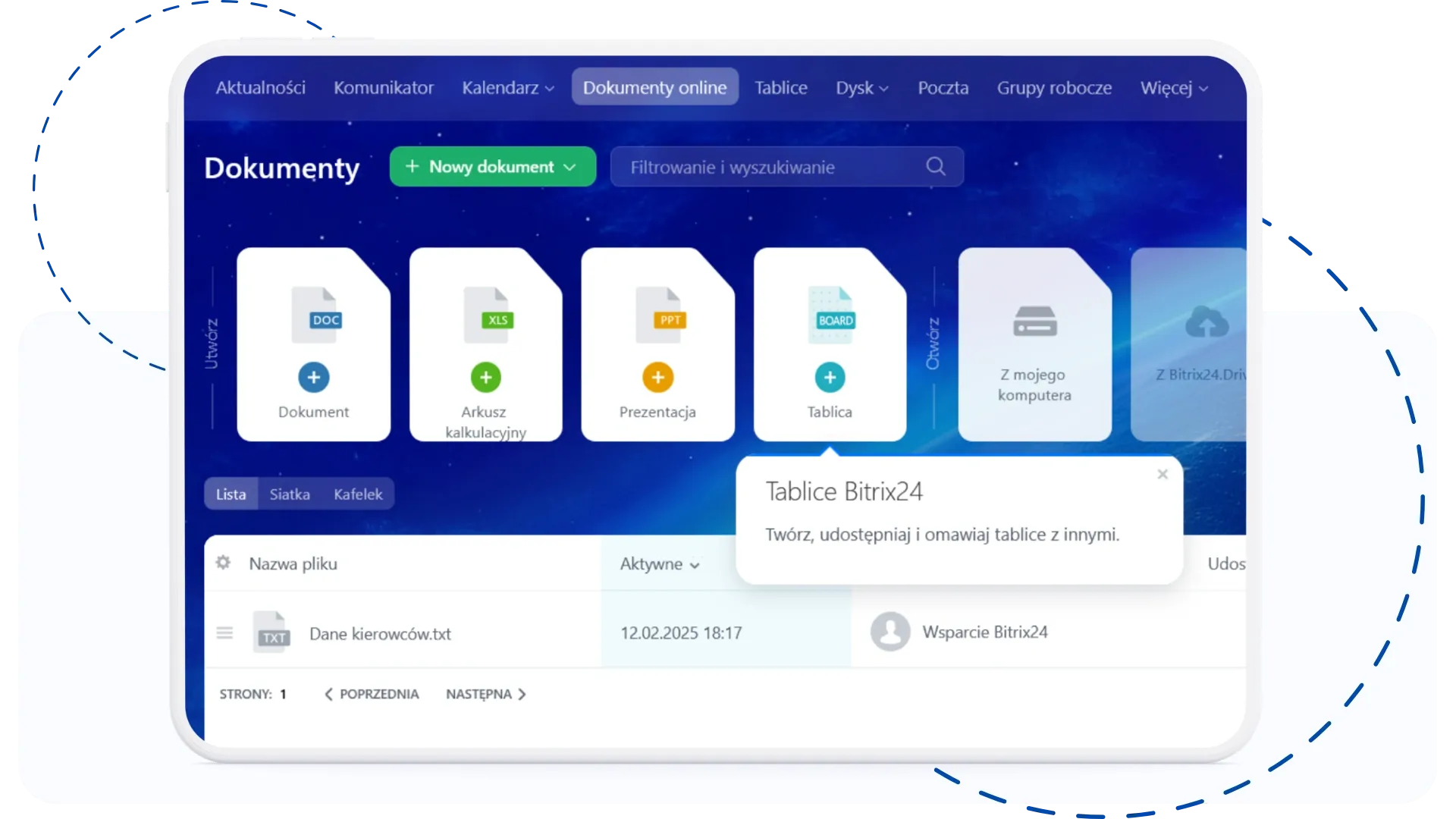Expand the Więcej menu
This screenshot has height=819, width=1456.
tap(1173, 88)
